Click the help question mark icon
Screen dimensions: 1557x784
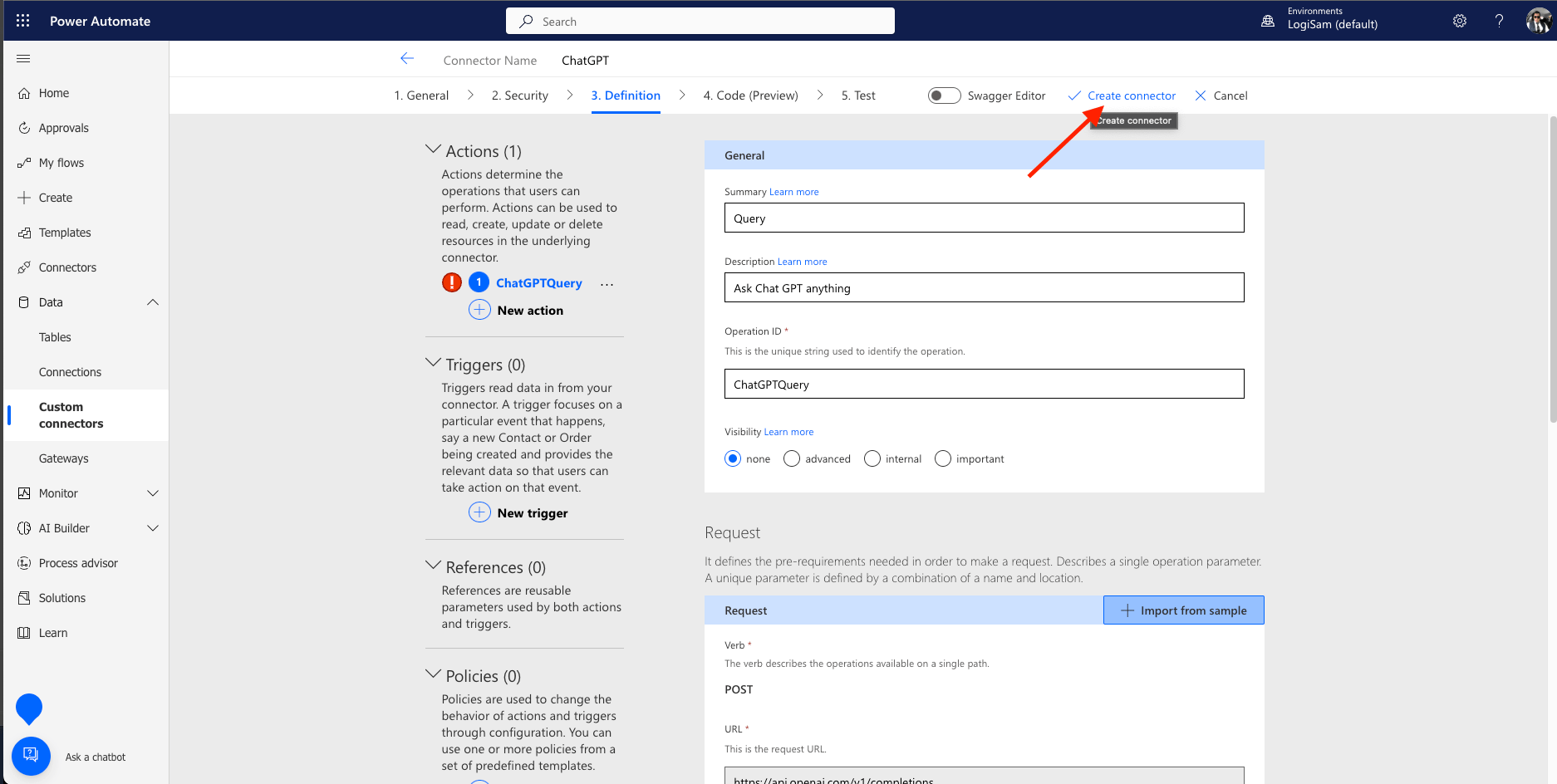tap(1499, 21)
